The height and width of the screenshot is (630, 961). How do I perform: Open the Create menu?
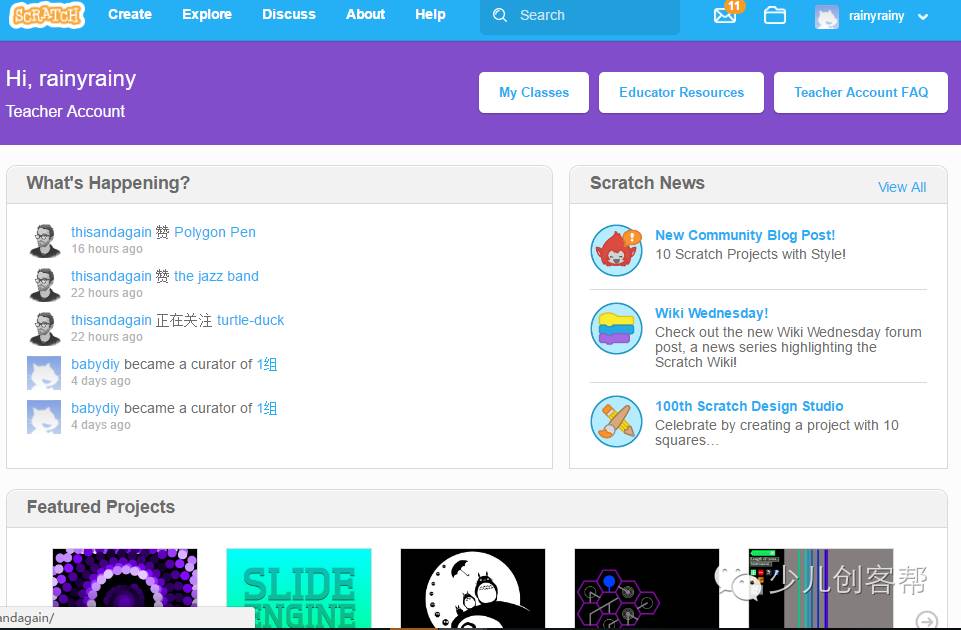[x=130, y=14]
